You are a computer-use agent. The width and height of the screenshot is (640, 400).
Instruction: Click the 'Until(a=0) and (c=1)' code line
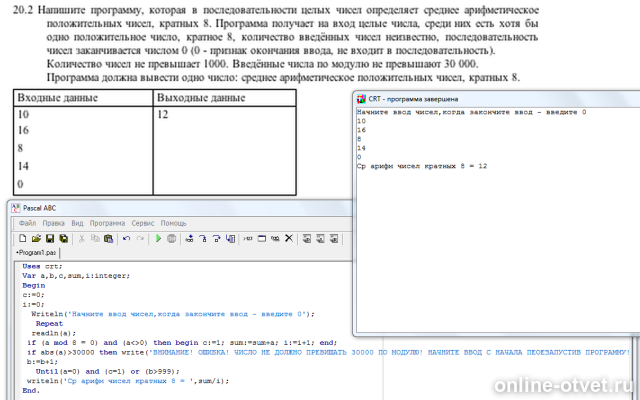(107, 371)
